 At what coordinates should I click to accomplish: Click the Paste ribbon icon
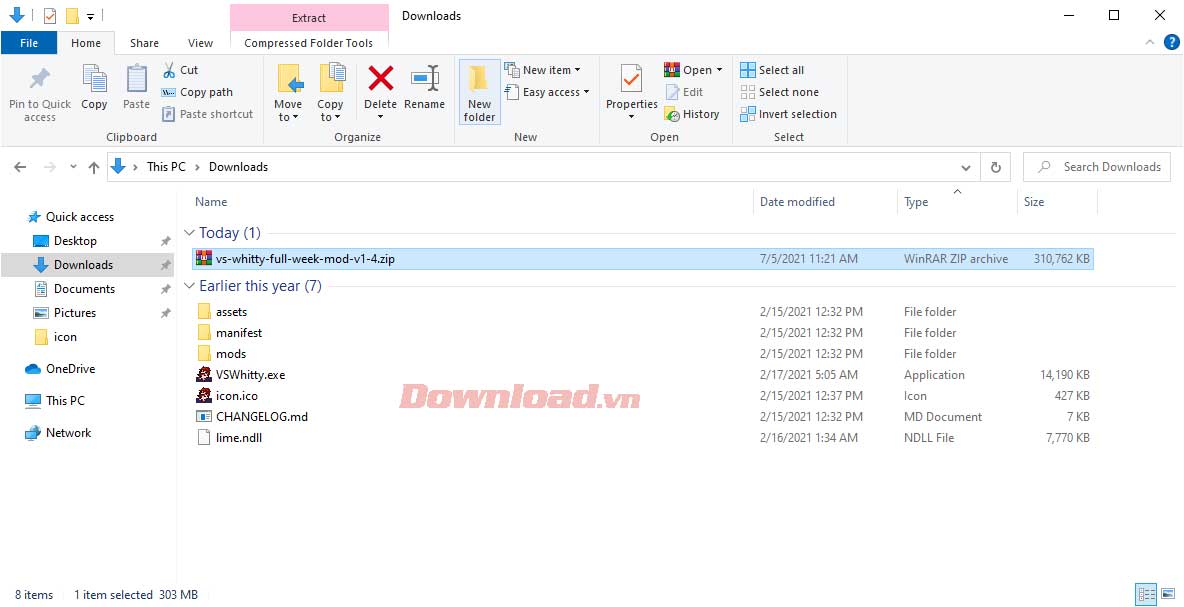(x=137, y=79)
